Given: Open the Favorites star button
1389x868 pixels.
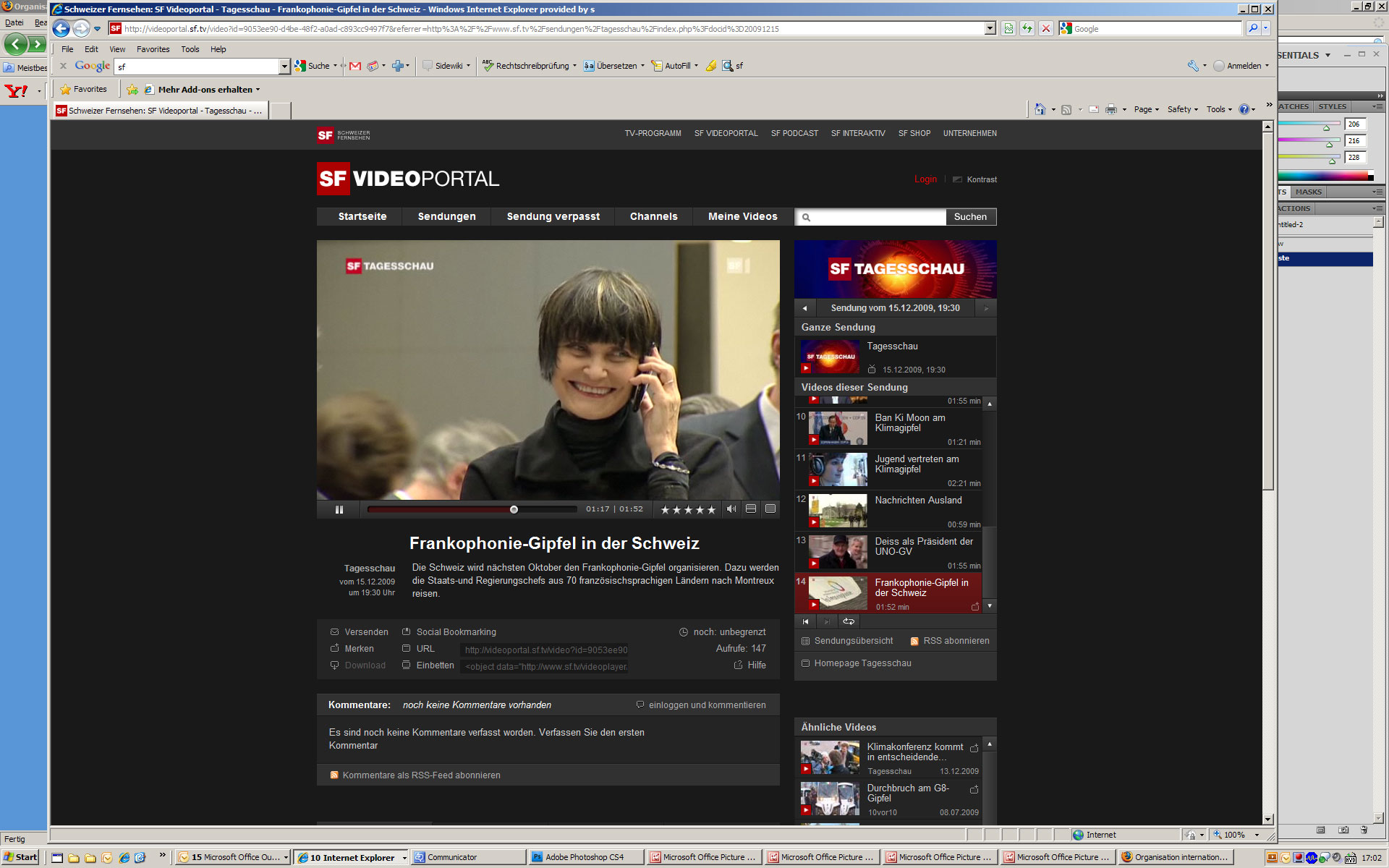Looking at the screenshot, I should pyautogui.click(x=84, y=89).
